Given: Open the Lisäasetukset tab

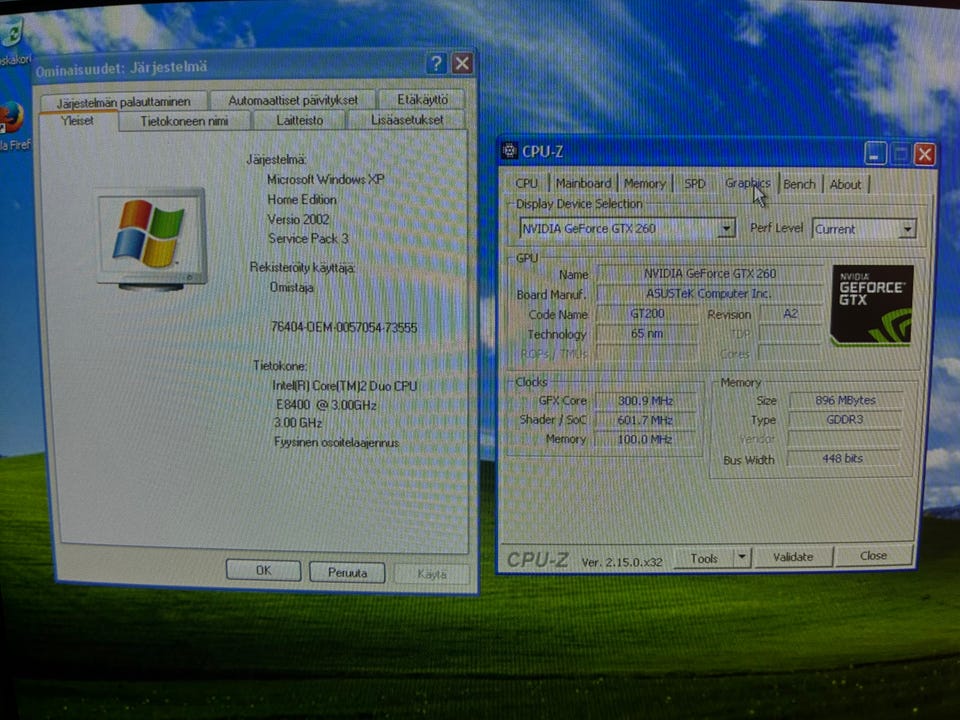Looking at the screenshot, I should (407, 119).
